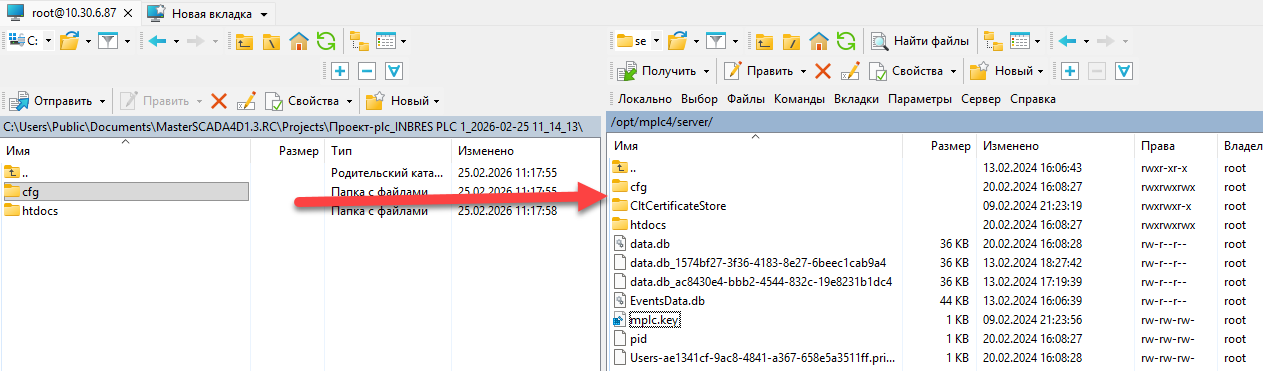Select files plus icon in local panel

point(340,71)
